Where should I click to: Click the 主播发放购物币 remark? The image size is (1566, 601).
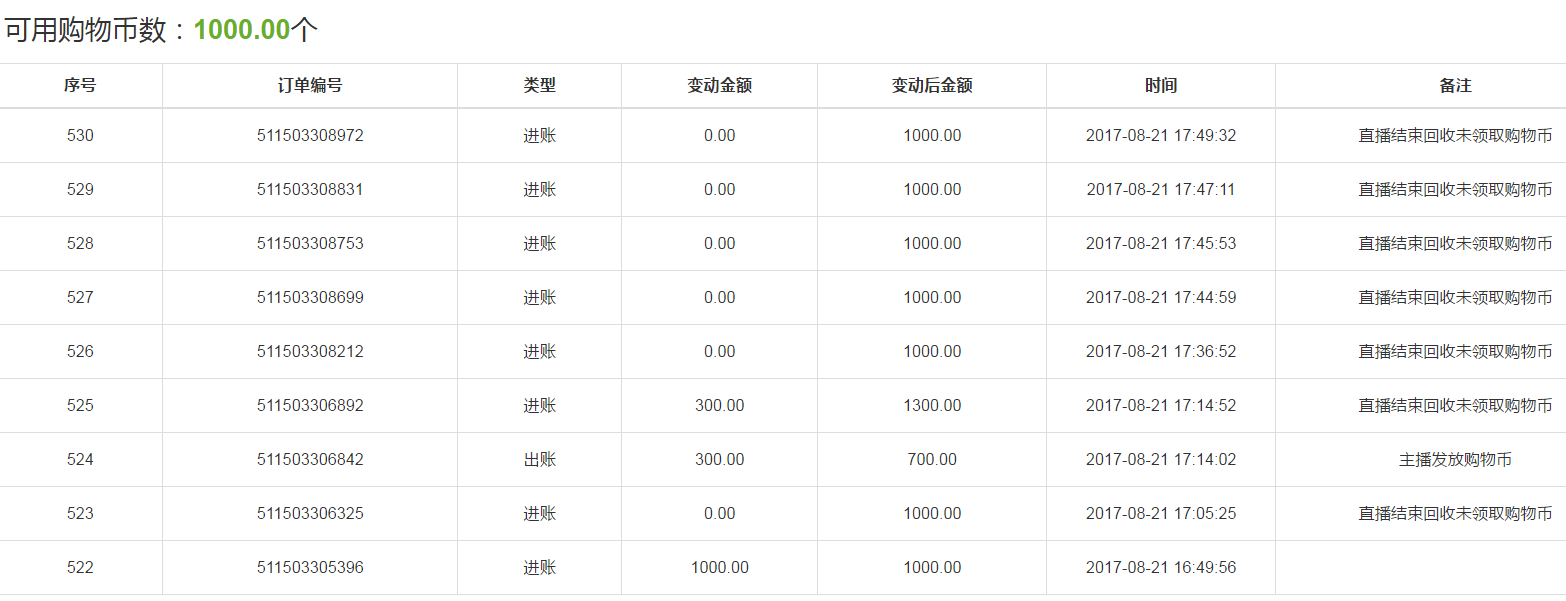[x=1455, y=460]
